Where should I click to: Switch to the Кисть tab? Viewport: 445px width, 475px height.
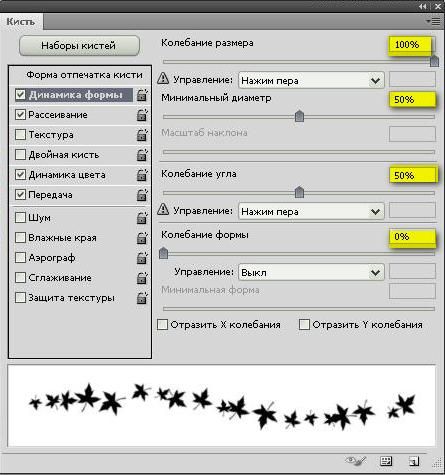(x=21, y=22)
